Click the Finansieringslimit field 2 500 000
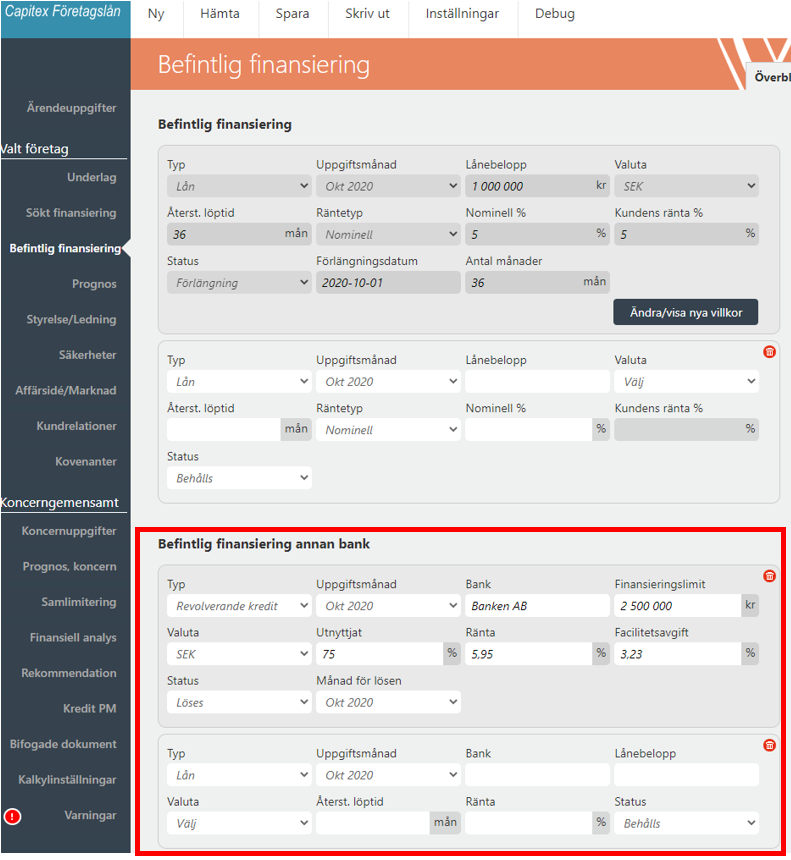This screenshot has height=860, width=791. pos(677,606)
